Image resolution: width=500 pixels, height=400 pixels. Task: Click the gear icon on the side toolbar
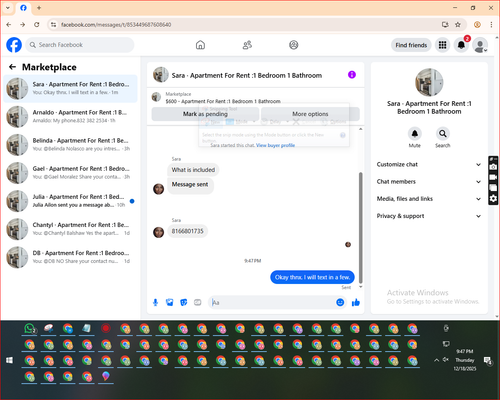tap(493, 199)
